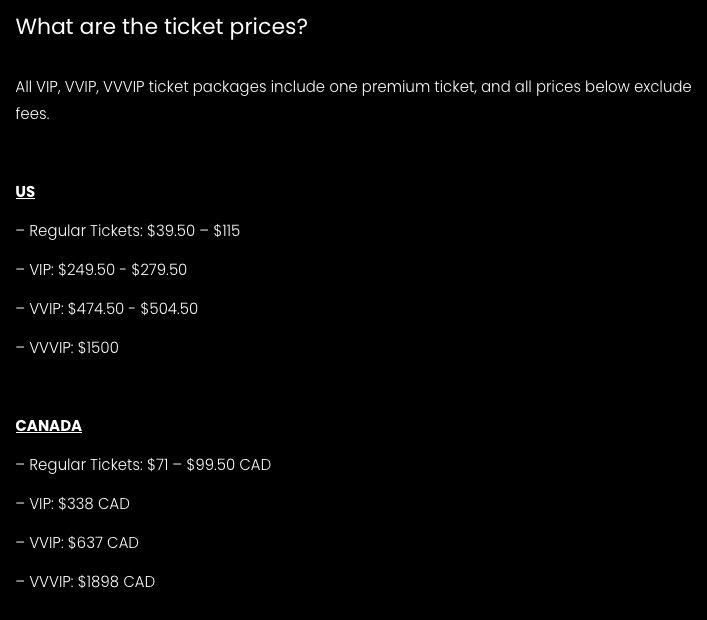The height and width of the screenshot is (620, 707).
Task: Click the "What are the ticket prices?" heading
Action: 161,27
